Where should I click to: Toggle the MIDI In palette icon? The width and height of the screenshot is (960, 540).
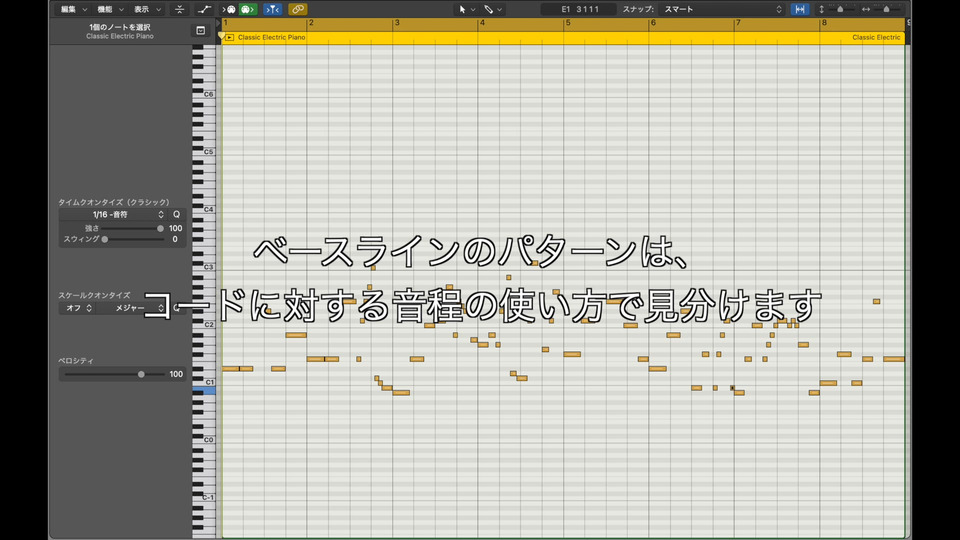tap(230, 9)
